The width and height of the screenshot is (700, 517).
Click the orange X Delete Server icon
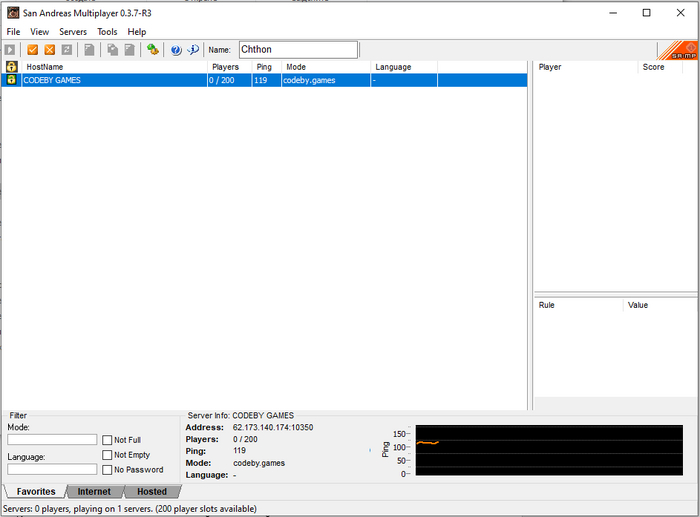pyautogui.click(x=50, y=50)
